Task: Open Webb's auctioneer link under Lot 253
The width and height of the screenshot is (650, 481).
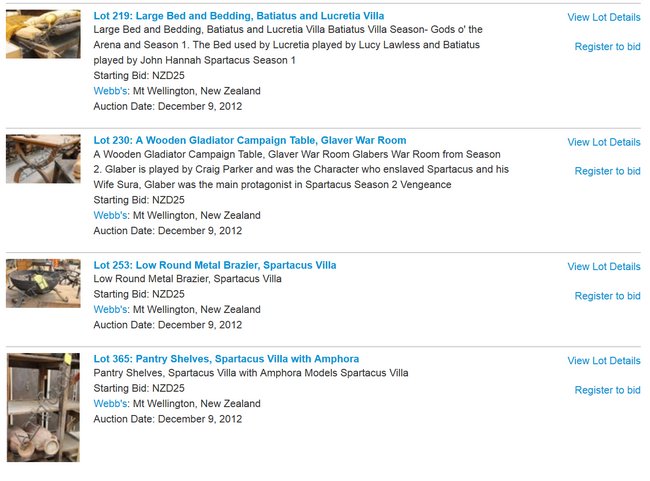Action: point(111,309)
